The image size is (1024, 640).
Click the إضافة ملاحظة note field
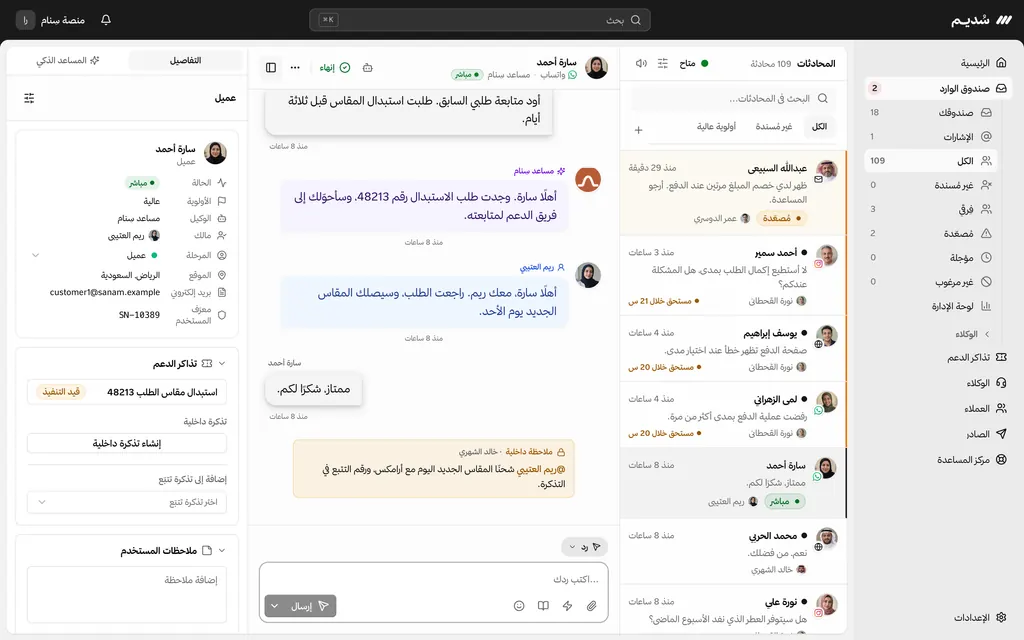[x=127, y=594]
